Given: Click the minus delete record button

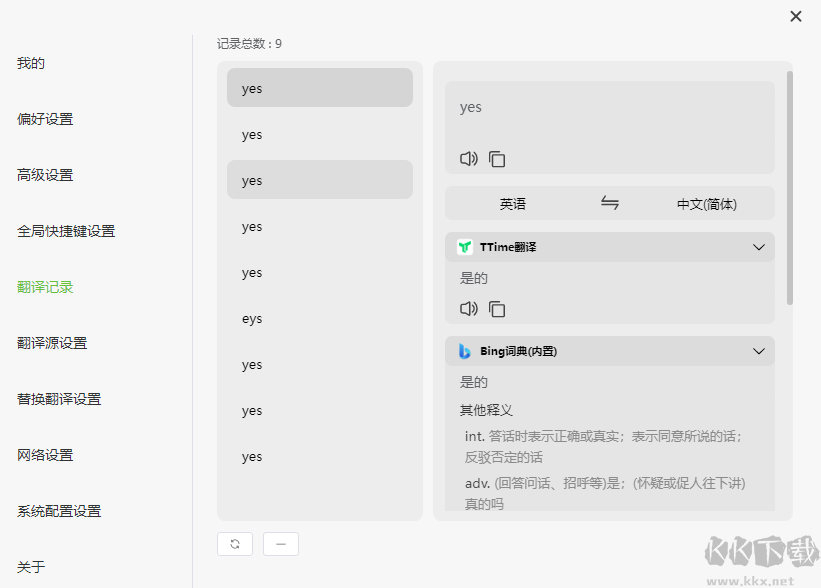Looking at the screenshot, I should [x=281, y=544].
